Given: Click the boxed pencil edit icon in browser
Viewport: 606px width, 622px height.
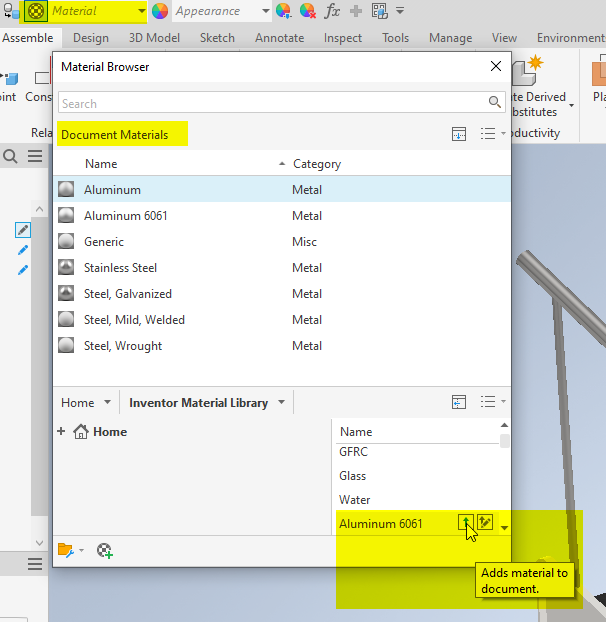Looking at the screenshot, I should (23, 230).
